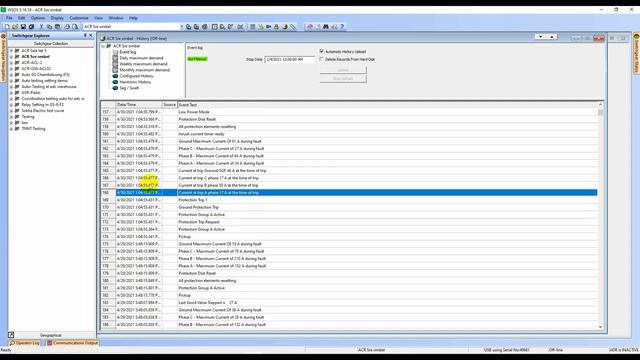Click the Geographical button at panel bottom
Viewport: 640px width, 360px height.
pyautogui.click(x=51, y=335)
